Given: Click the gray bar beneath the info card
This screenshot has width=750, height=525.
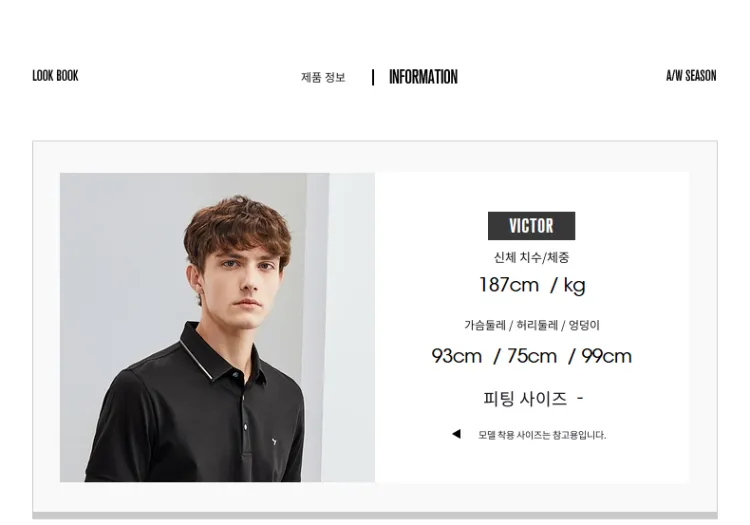Looking at the screenshot, I should pyautogui.click(x=375, y=515).
